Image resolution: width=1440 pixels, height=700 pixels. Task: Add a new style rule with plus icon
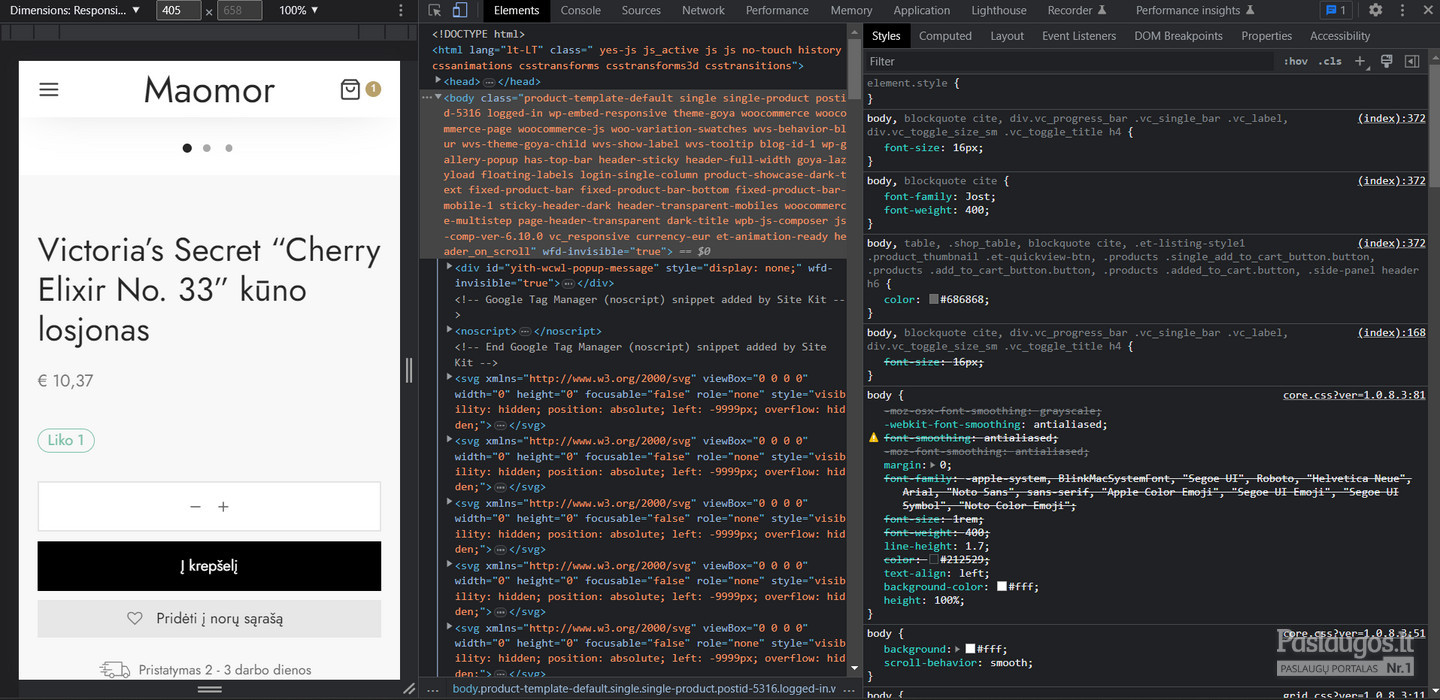click(x=1360, y=61)
